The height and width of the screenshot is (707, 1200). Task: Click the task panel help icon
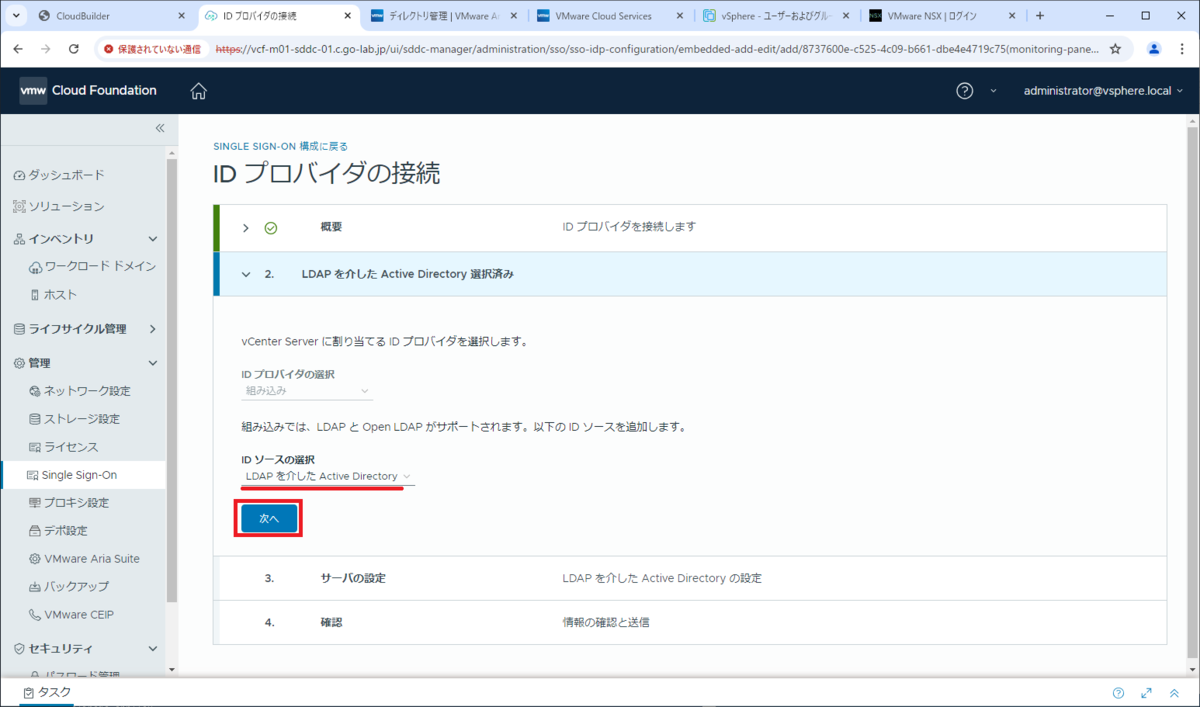tap(1118, 693)
